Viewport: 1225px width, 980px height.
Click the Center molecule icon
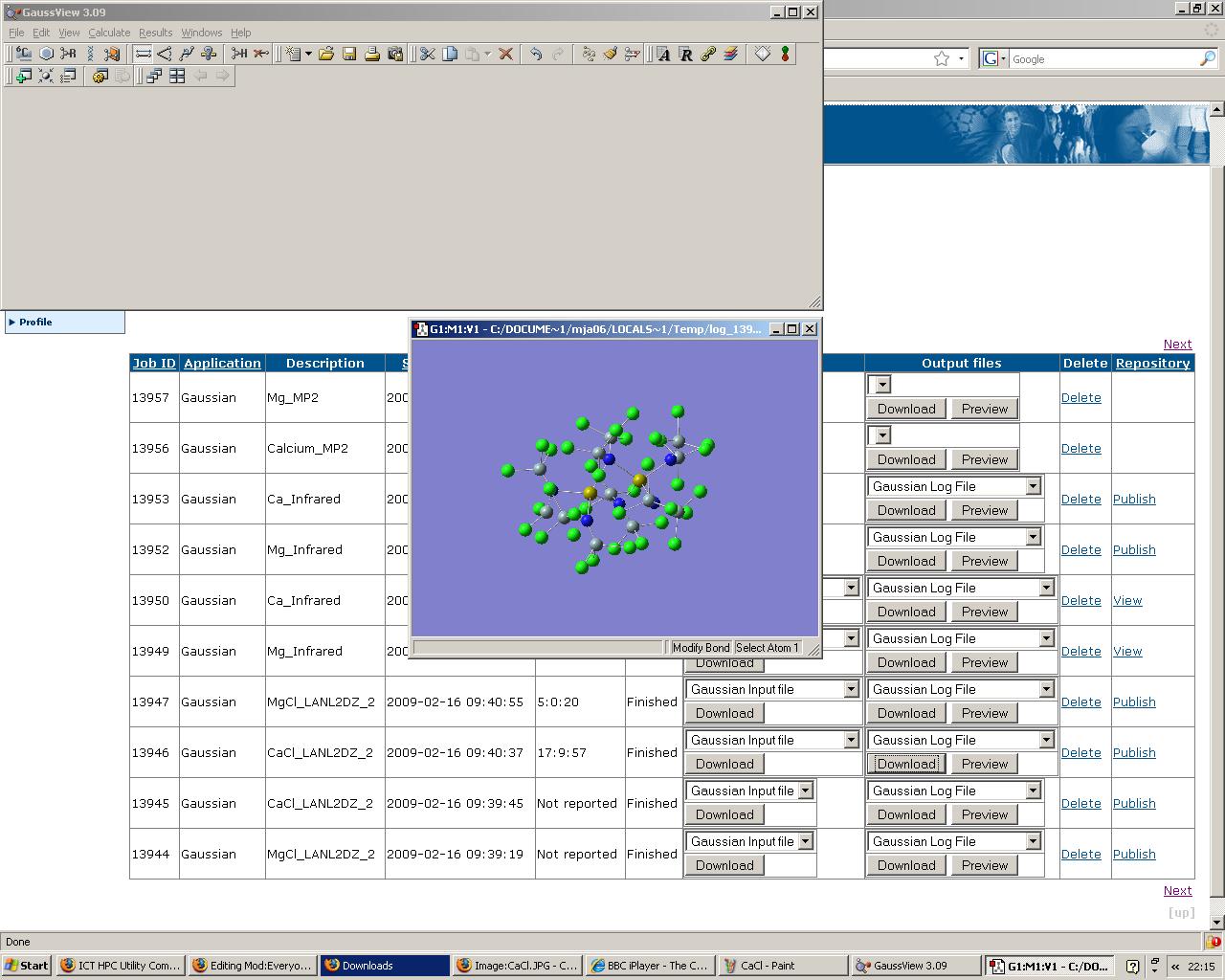pos(45,76)
